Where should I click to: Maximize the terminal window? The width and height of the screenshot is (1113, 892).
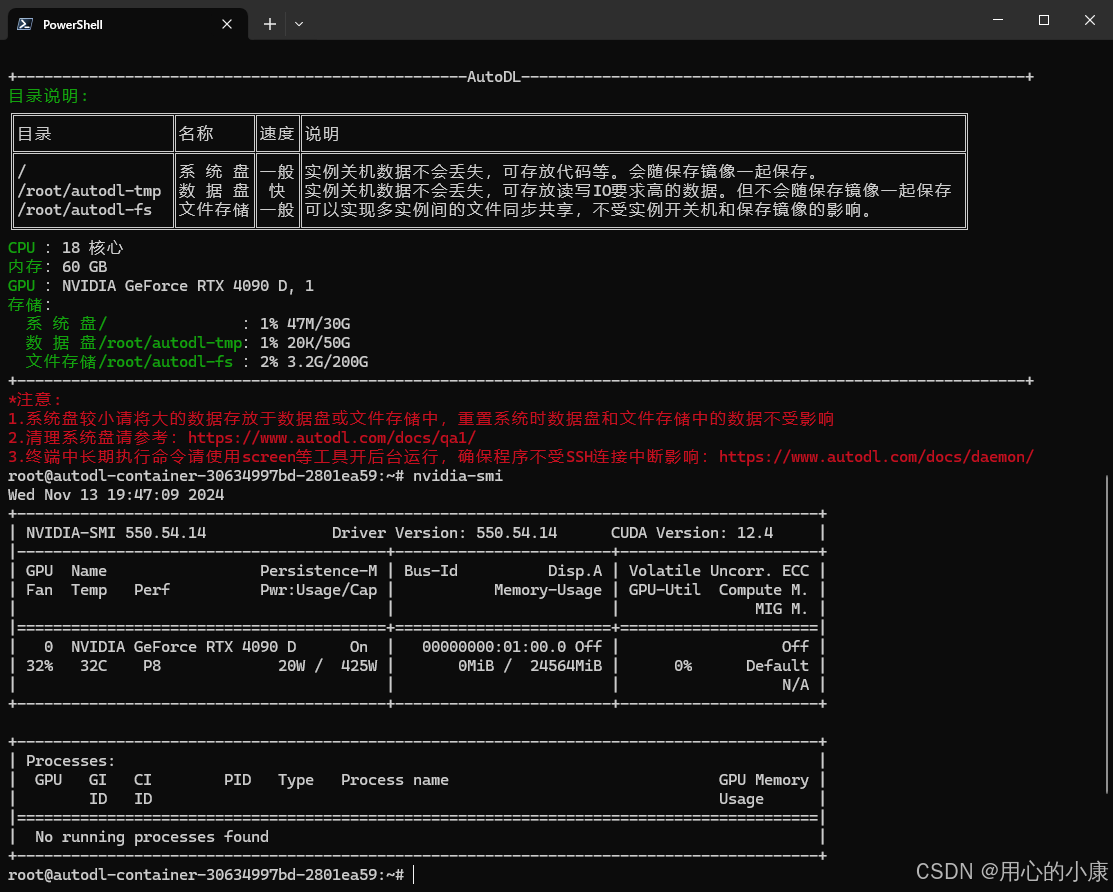(1043, 20)
